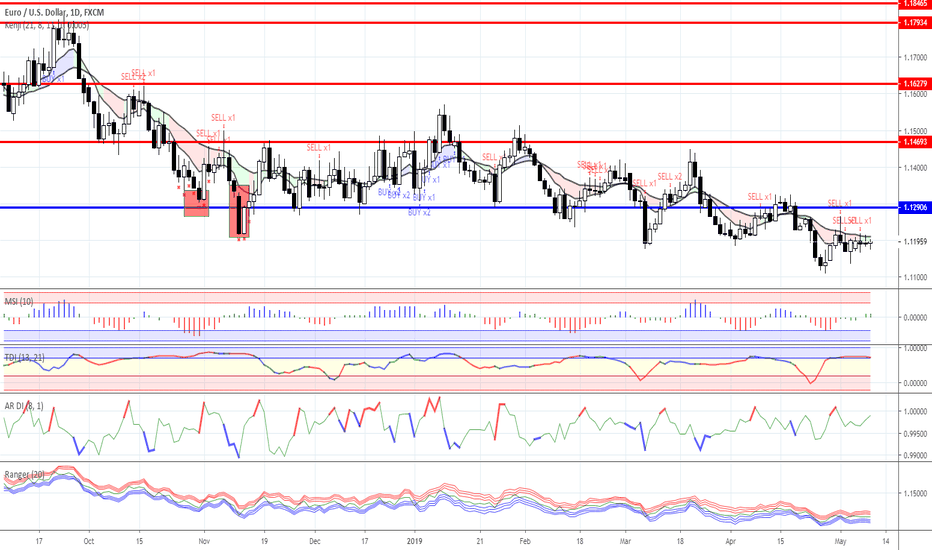Select the Ranger (20) indicator label
The height and width of the screenshot is (550, 932).
[x=24, y=474]
